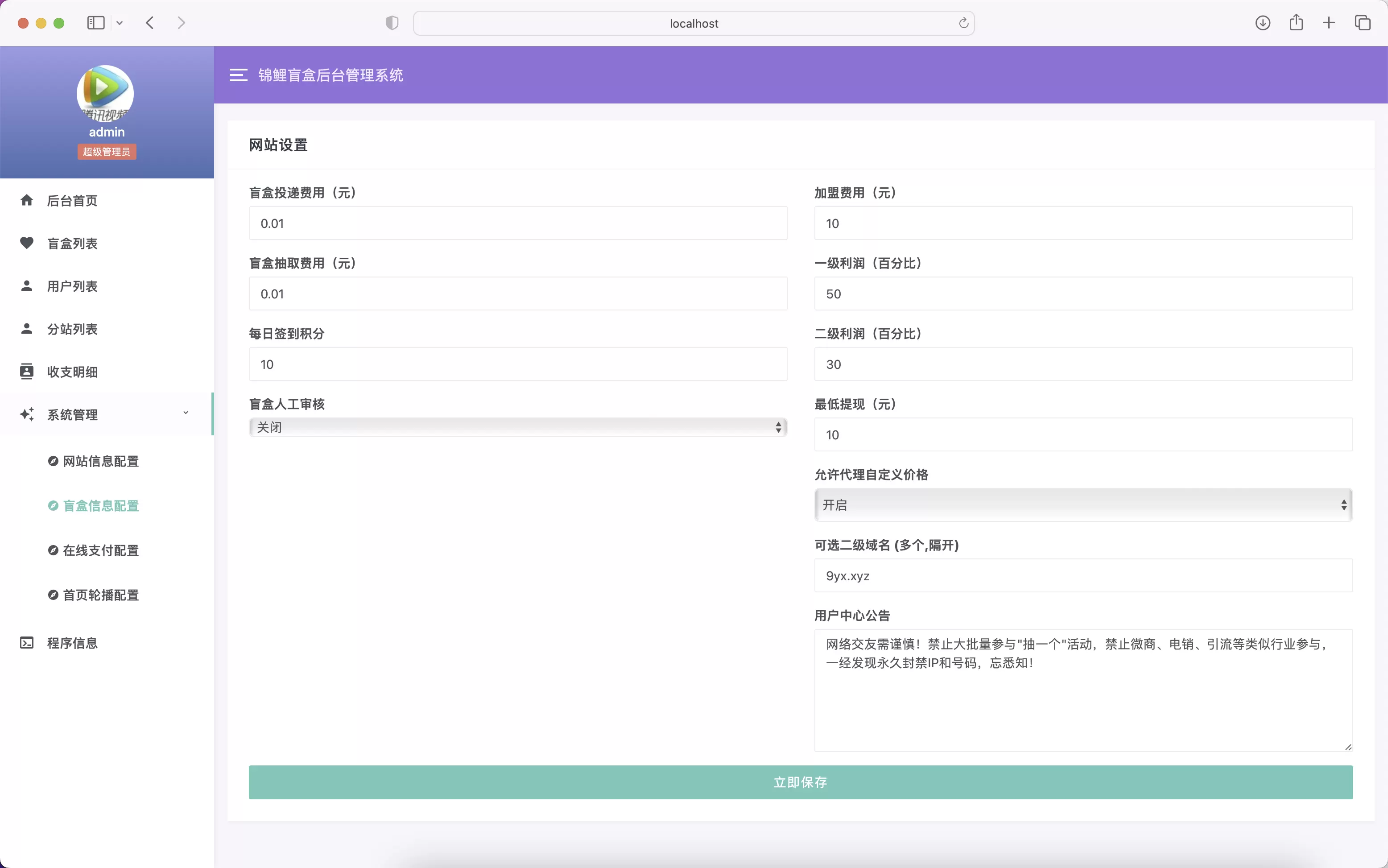Screen dimensions: 1388x868
Task: Click the hamburger menu icon in purple header
Action: pos(238,75)
